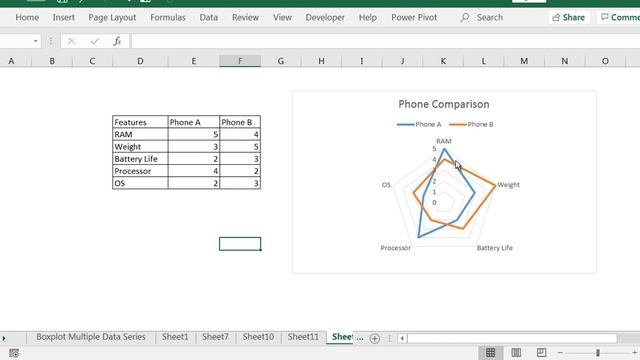The image size is (640, 360).
Task: Open the Data ribbon tab
Action: coord(209,18)
